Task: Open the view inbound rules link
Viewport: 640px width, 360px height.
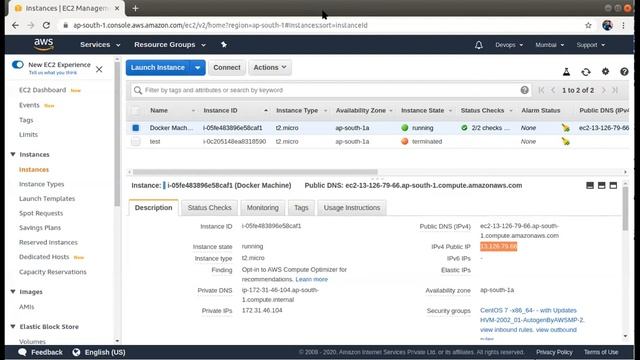Action: click(506, 329)
